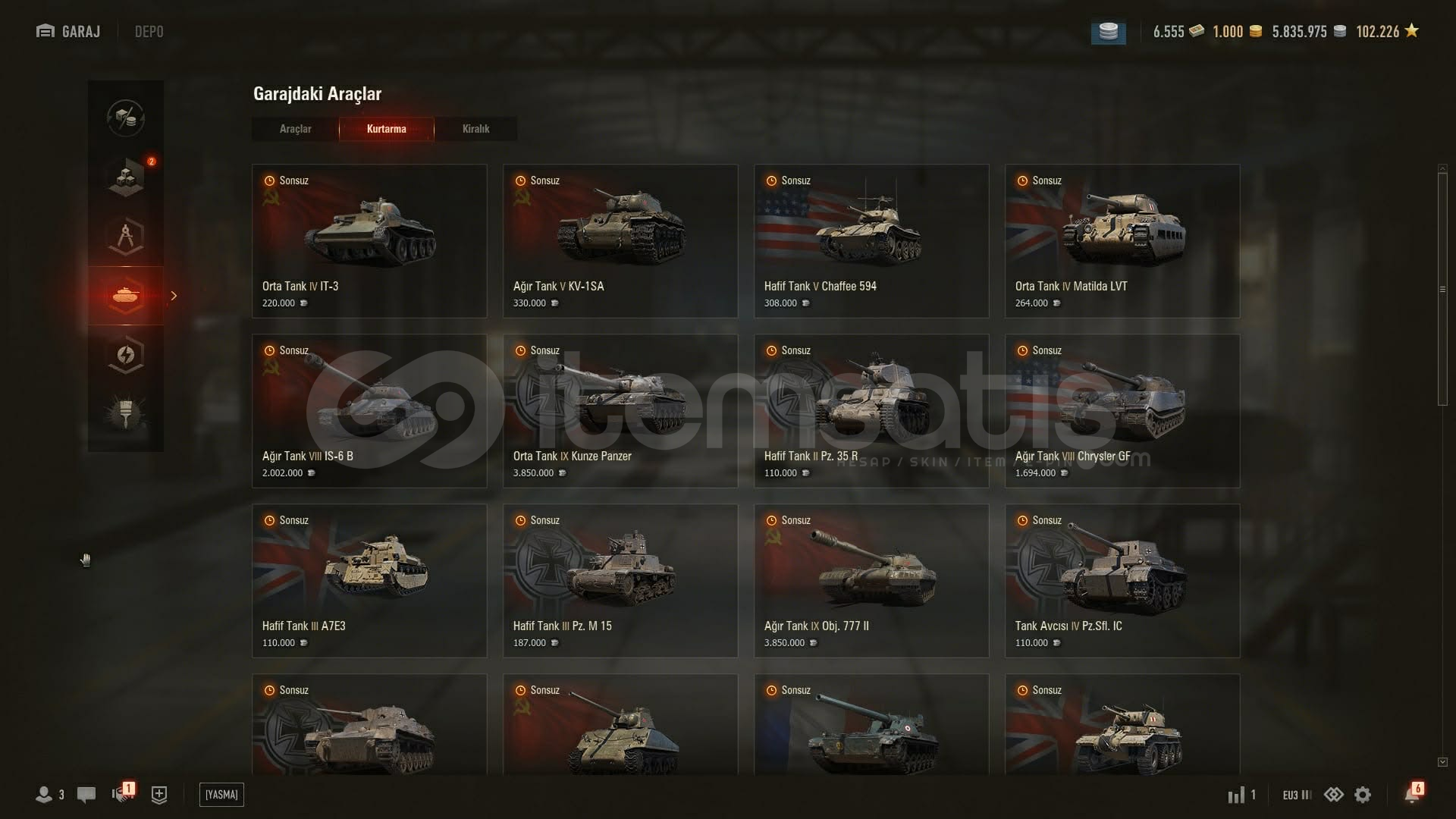
Task: Open the blueprints compass icon in sidebar
Action: click(x=126, y=237)
